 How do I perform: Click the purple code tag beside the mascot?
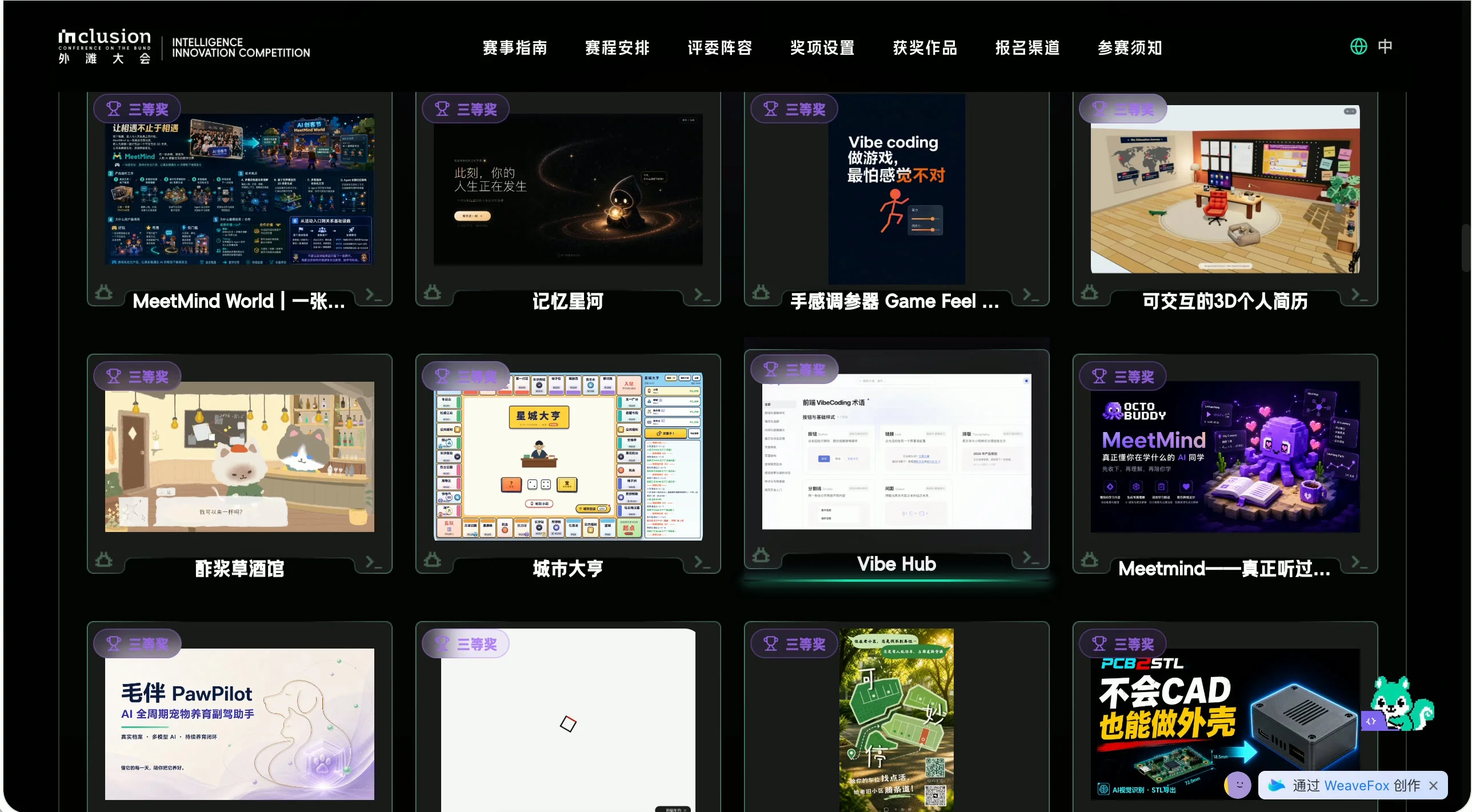1371,721
